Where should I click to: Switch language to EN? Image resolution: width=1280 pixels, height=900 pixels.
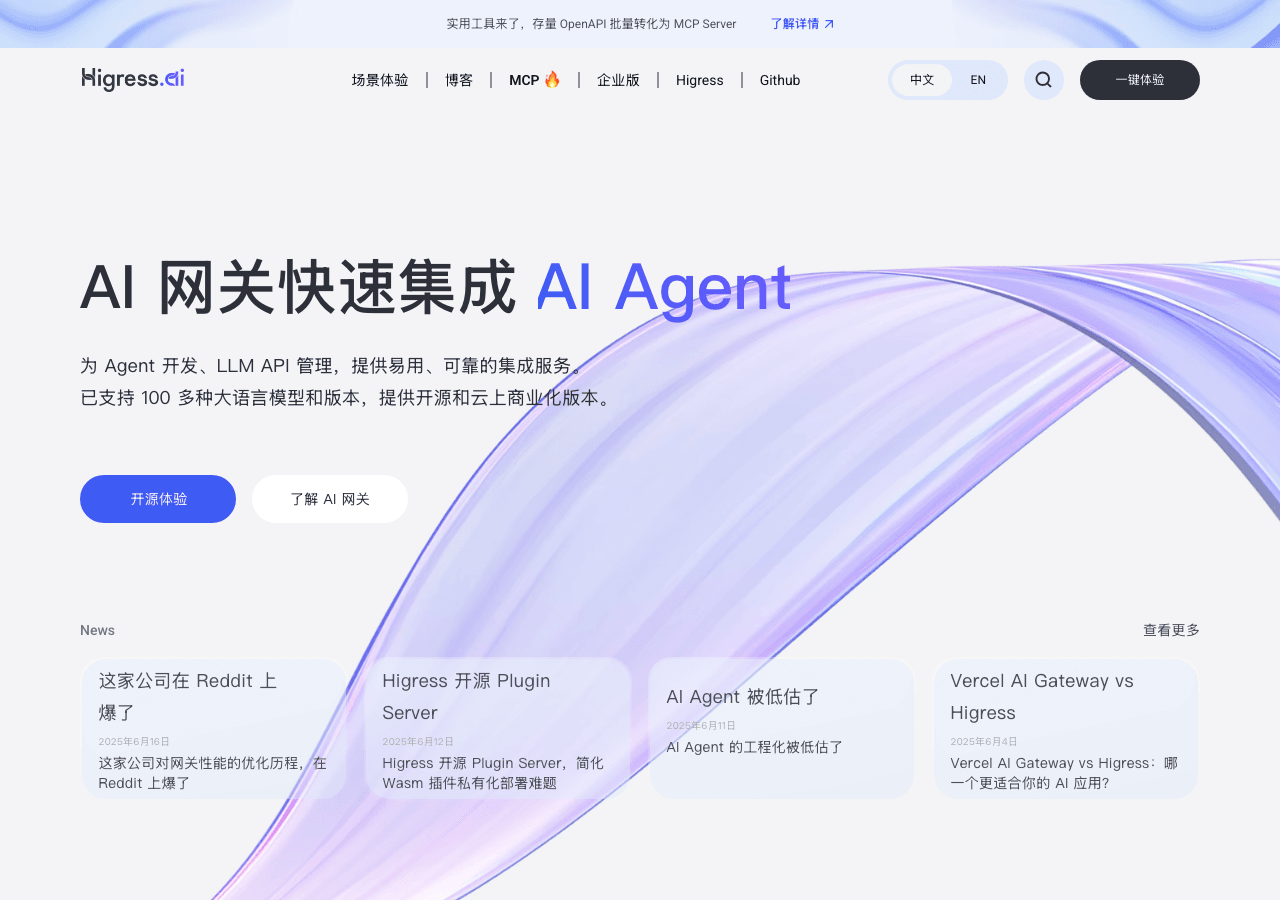(978, 80)
